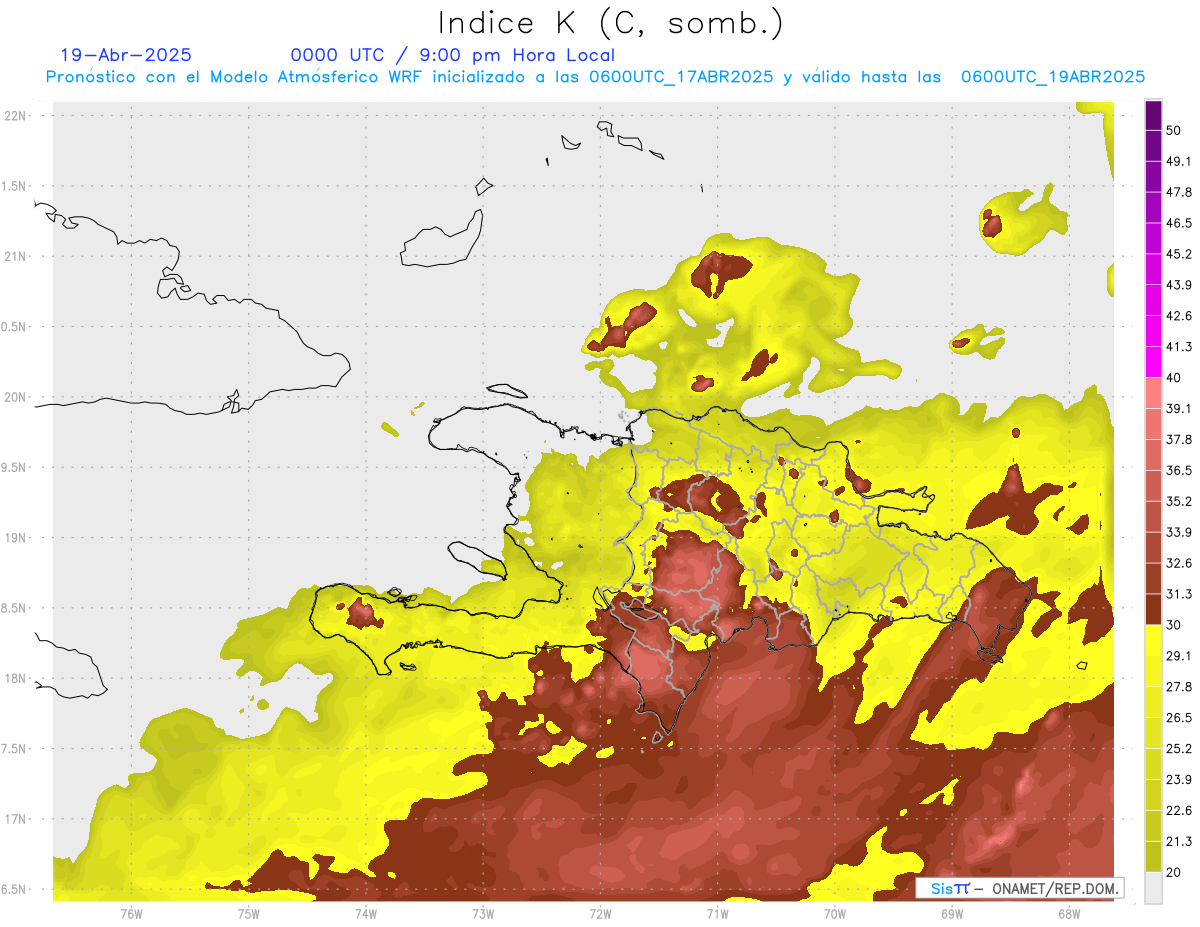
Task: Select the "32.6" value on the color scale
Action: pos(1178,563)
